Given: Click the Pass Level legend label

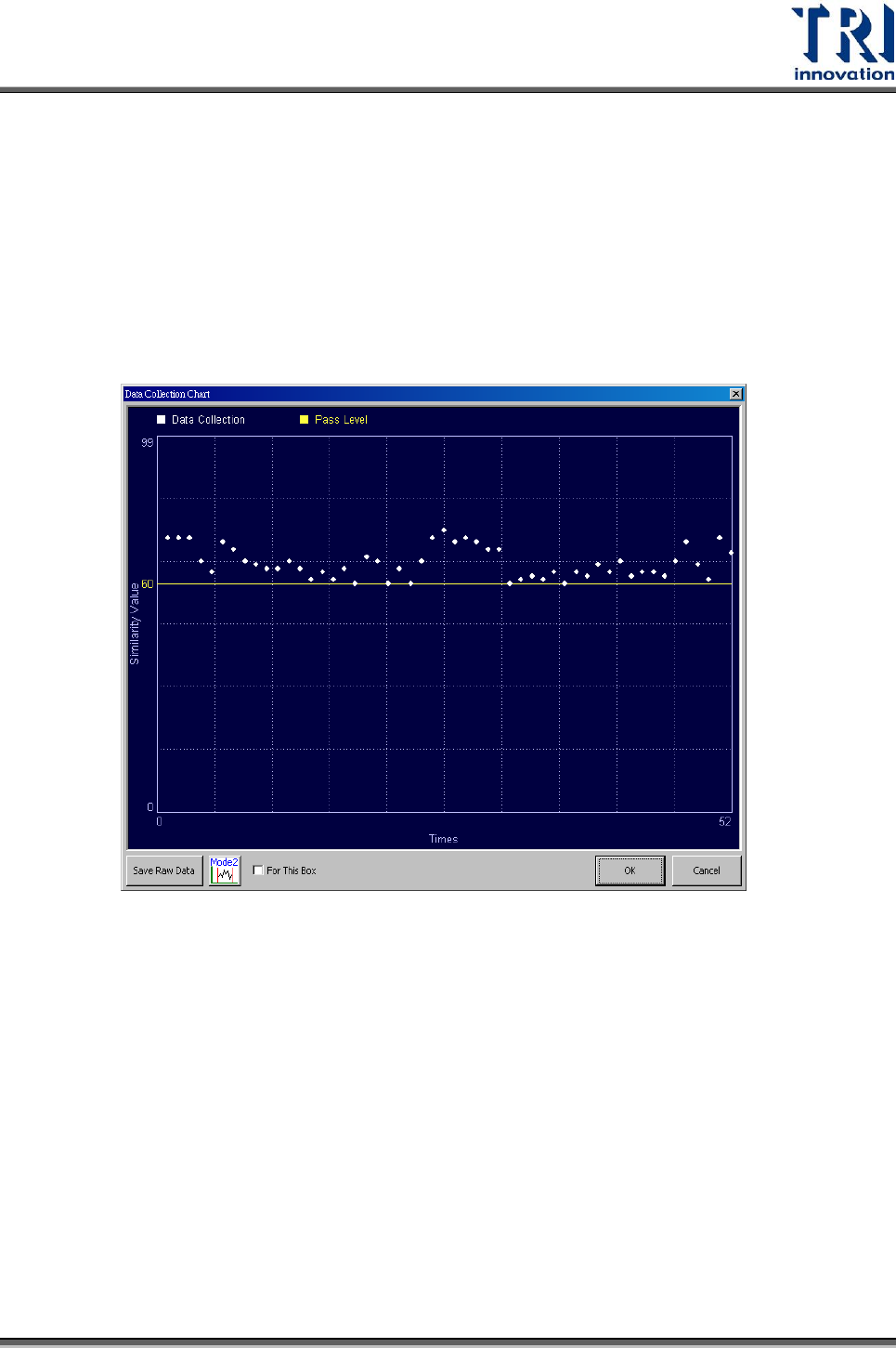Looking at the screenshot, I should [341, 420].
